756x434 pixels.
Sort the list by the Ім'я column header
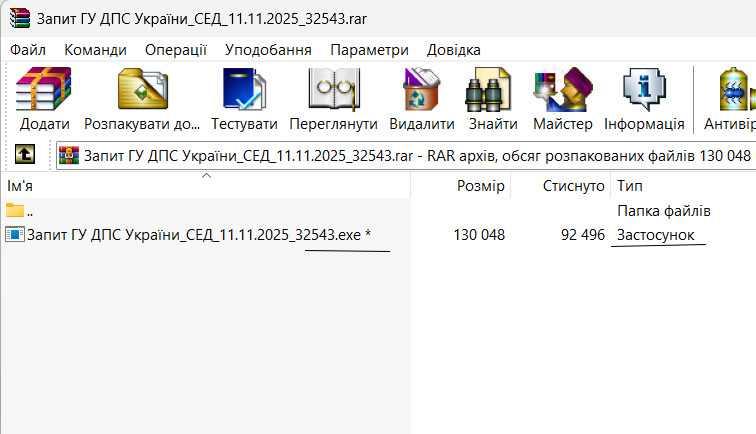205,186
